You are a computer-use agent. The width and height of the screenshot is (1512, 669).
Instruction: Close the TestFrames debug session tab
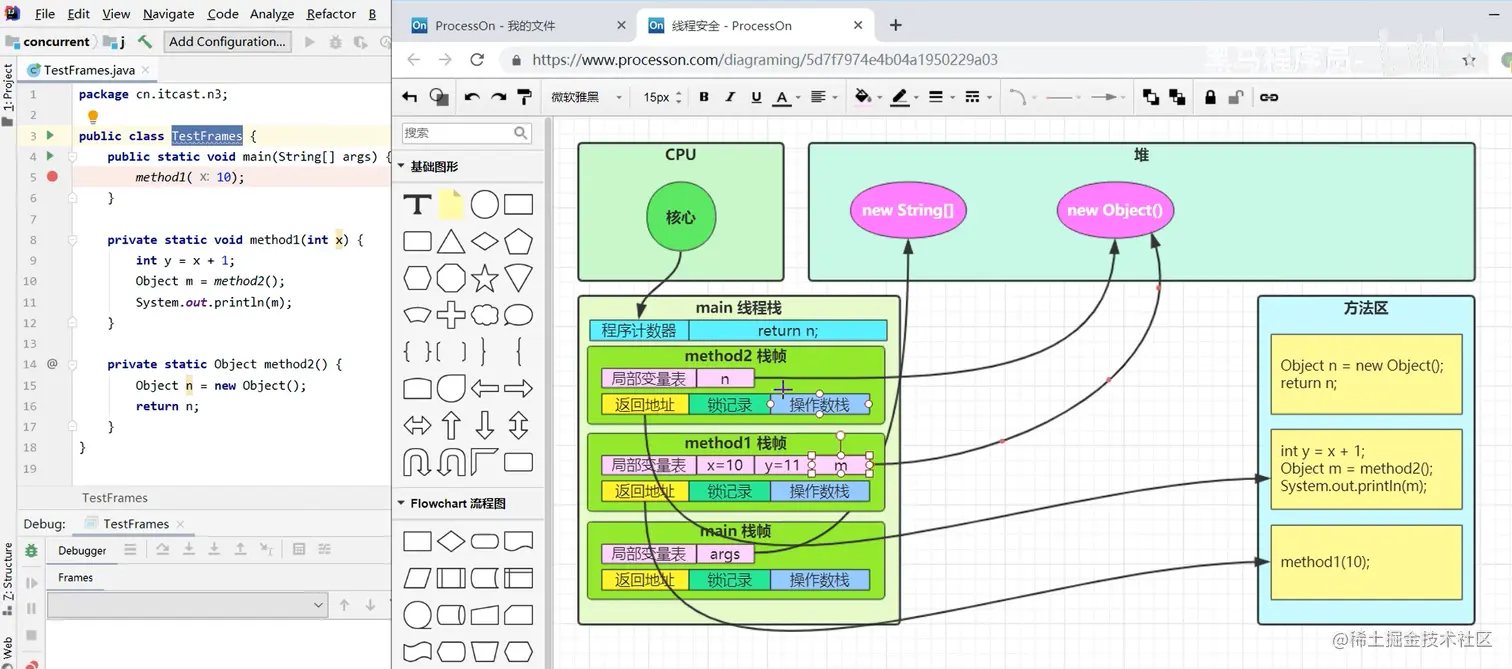[x=179, y=524]
